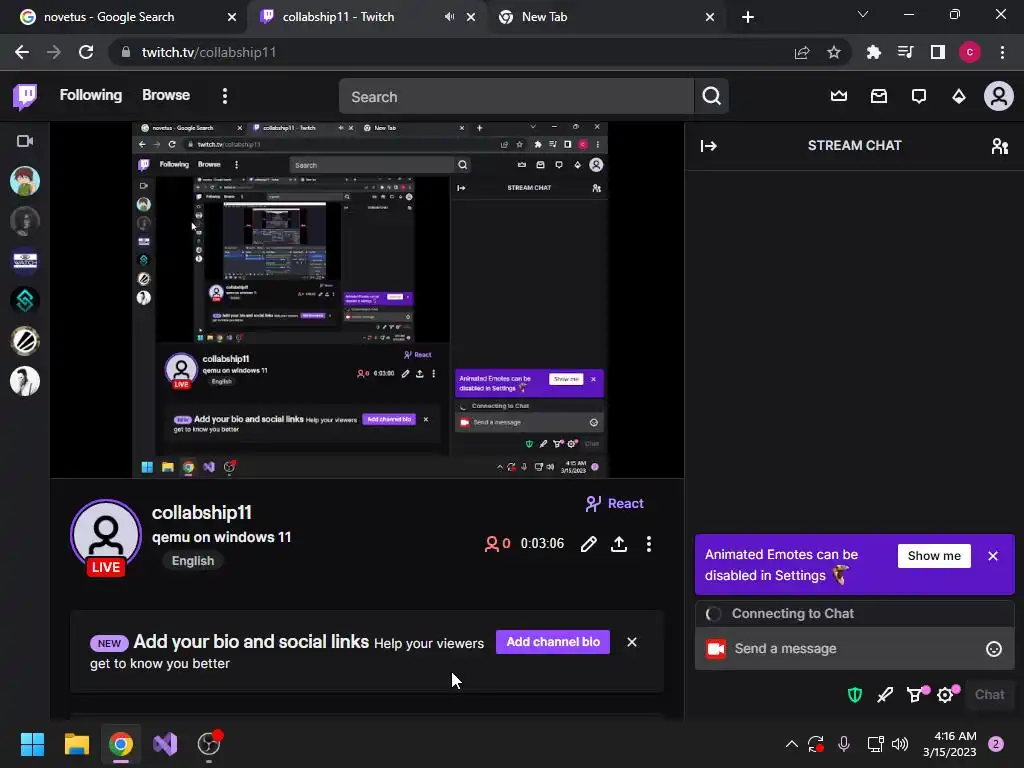This screenshot has width=1024, height=768.
Task: Open the Twitch notifications inbox icon
Action: coord(879,97)
